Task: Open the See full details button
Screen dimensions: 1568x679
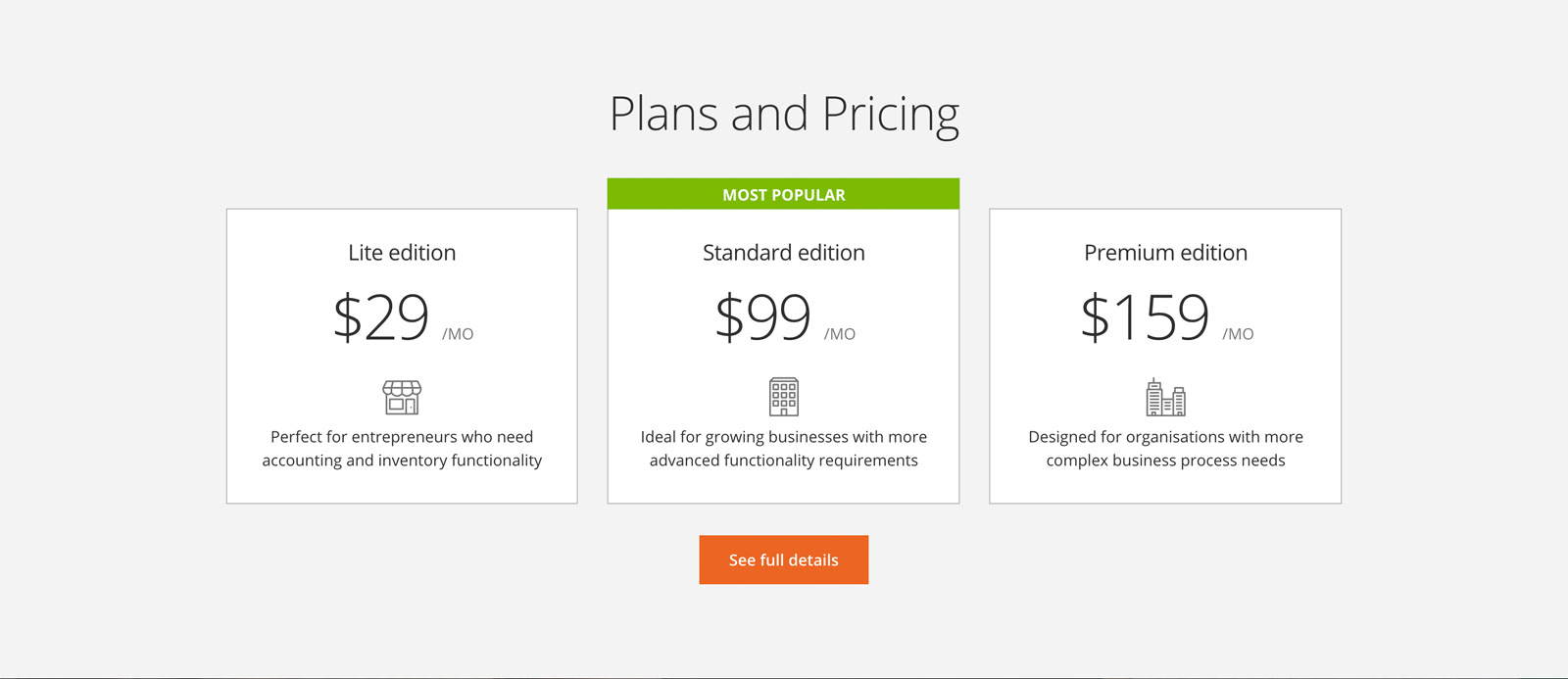Action: click(784, 559)
